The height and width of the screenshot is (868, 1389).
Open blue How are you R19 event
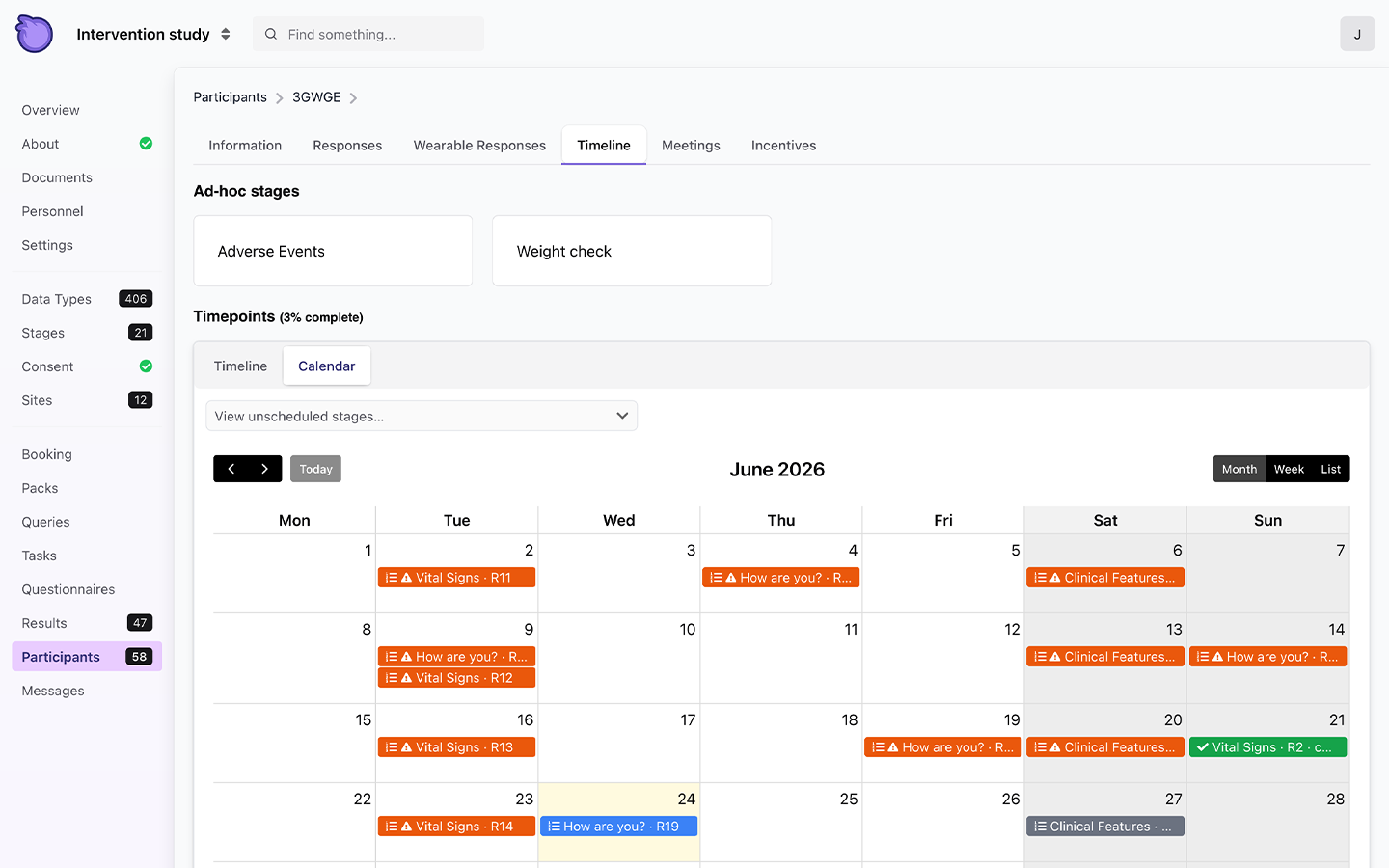click(618, 827)
